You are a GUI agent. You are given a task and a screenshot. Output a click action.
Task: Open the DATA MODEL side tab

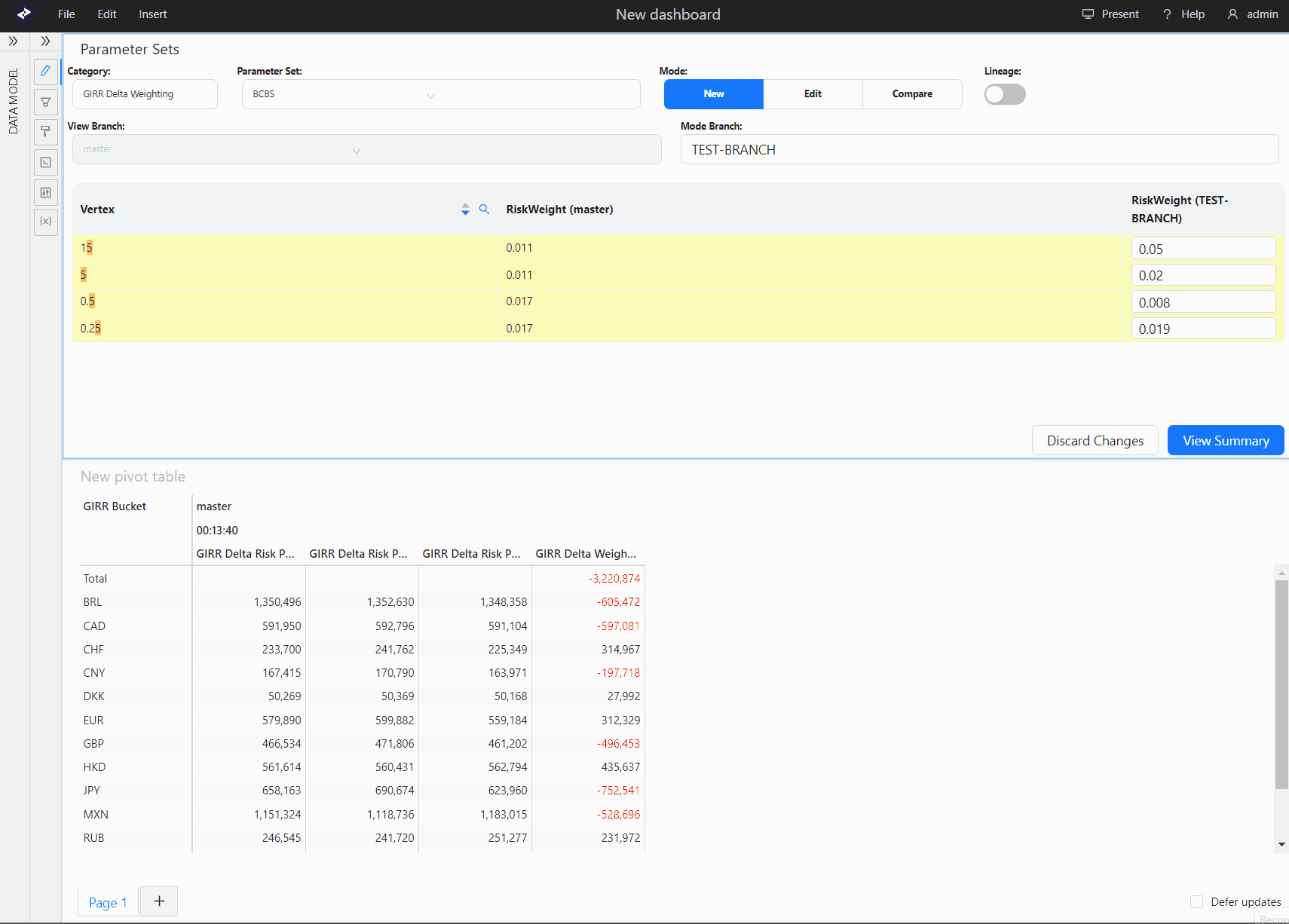click(x=14, y=101)
